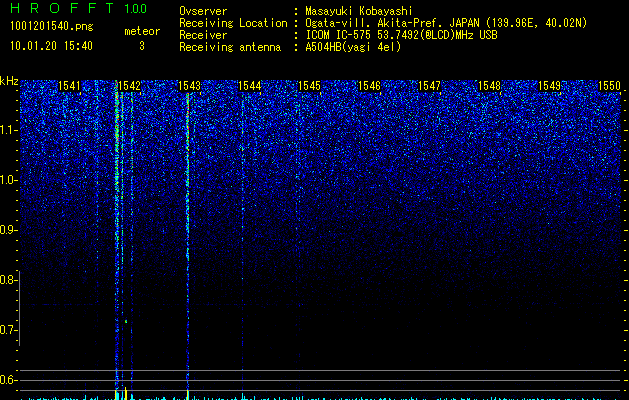Click the meteor count value 3

click(142, 46)
